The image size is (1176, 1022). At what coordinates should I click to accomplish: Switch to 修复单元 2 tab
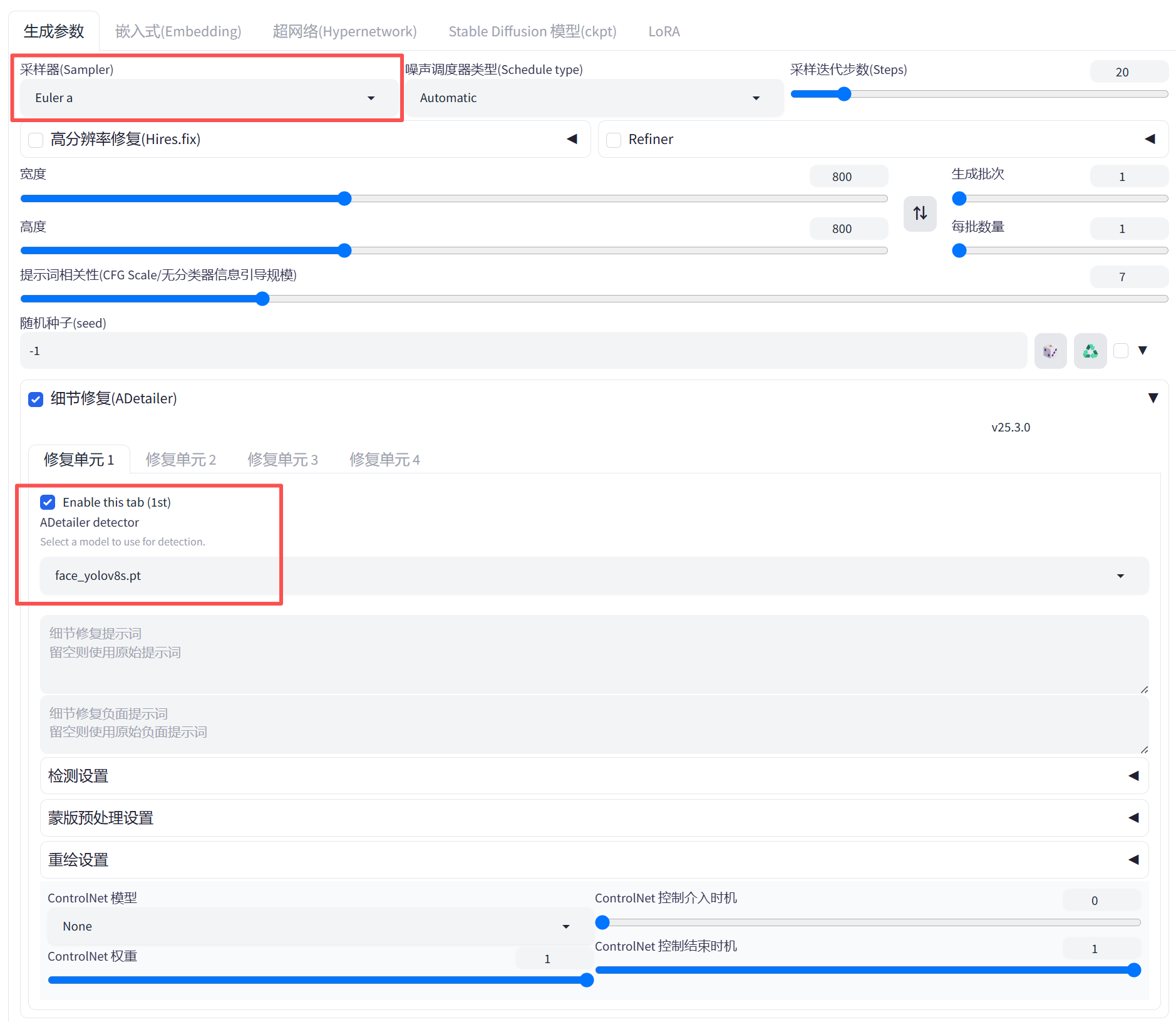(x=180, y=460)
